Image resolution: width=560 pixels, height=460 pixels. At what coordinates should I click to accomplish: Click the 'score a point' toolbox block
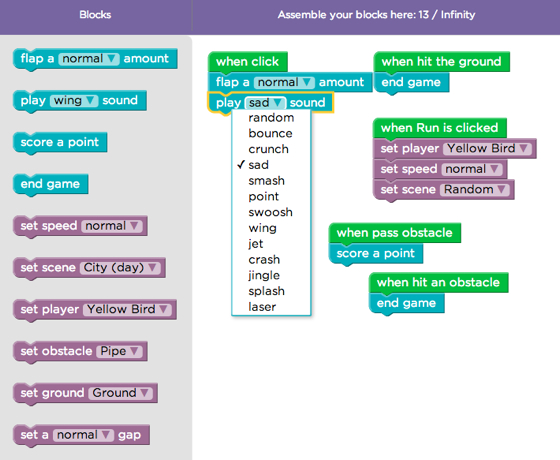(60, 143)
